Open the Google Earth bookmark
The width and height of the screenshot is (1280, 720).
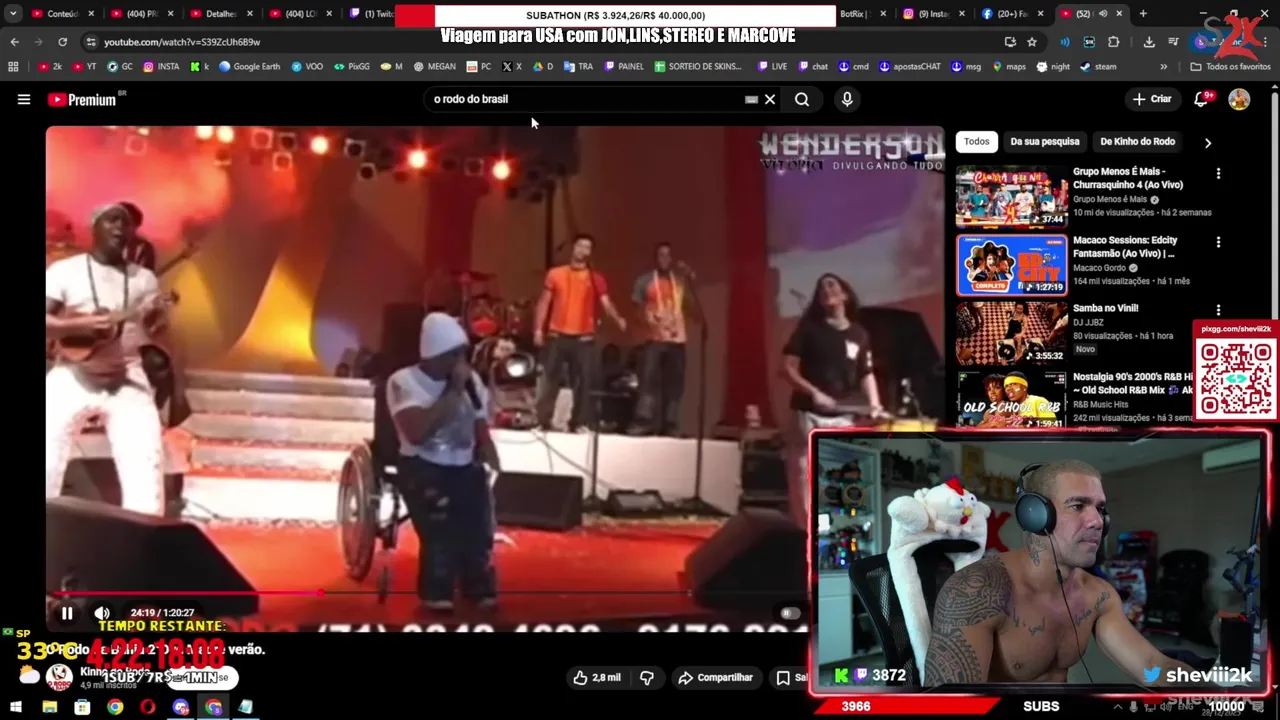coord(249,67)
